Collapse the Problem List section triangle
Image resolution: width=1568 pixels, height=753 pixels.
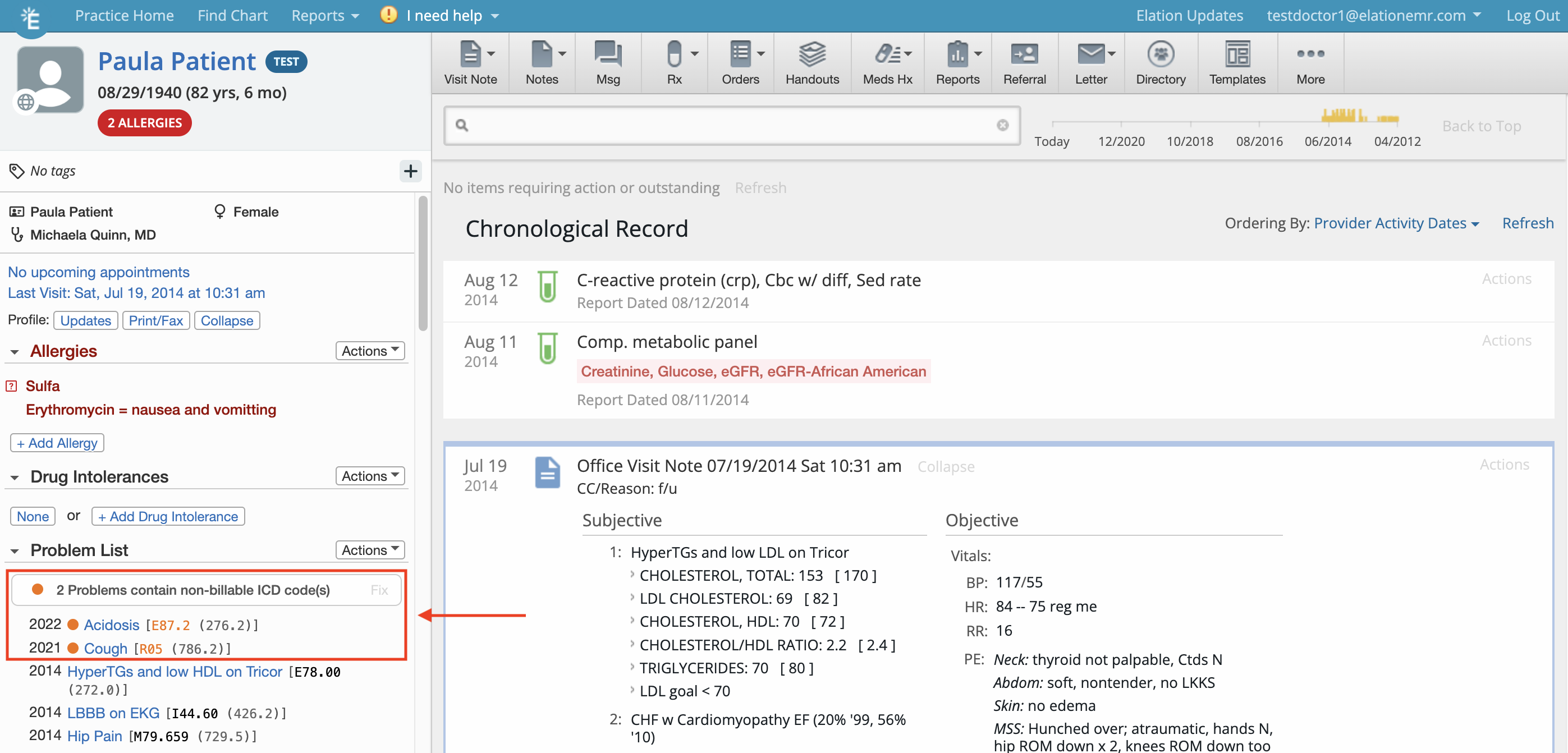[x=15, y=551]
